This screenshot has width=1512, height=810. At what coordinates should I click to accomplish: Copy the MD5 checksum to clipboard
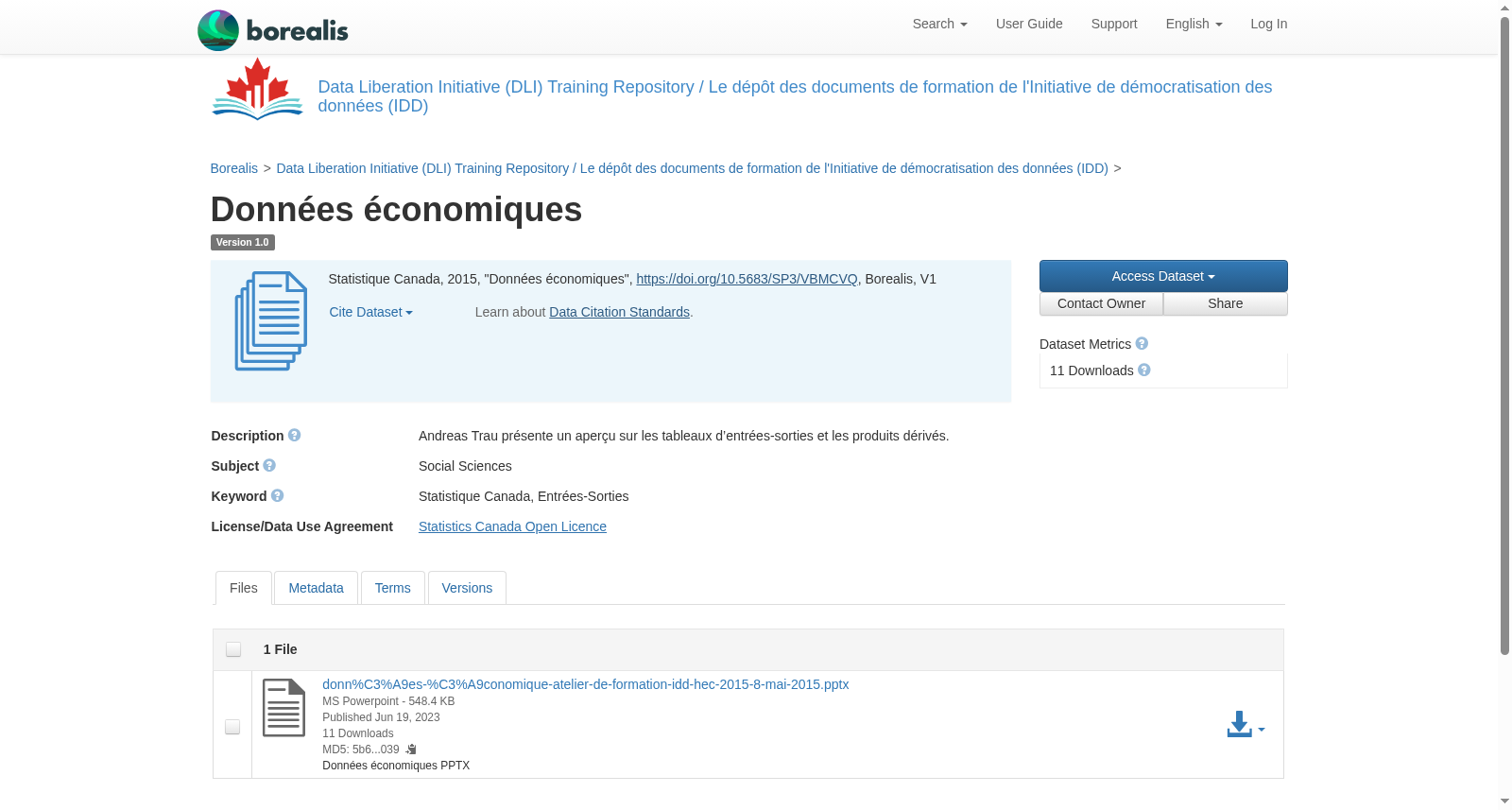pyautogui.click(x=411, y=750)
